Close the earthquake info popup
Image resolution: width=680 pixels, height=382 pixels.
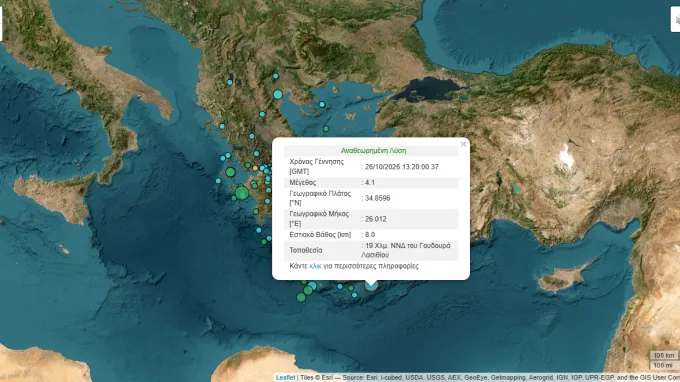463,144
